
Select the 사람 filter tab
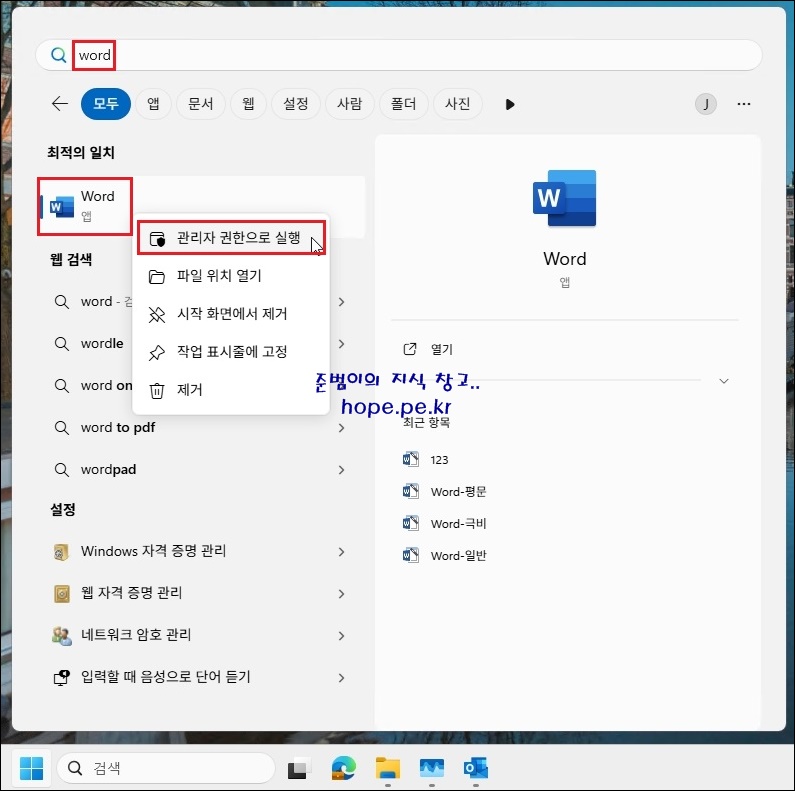pyautogui.click(x=349, y=104)
